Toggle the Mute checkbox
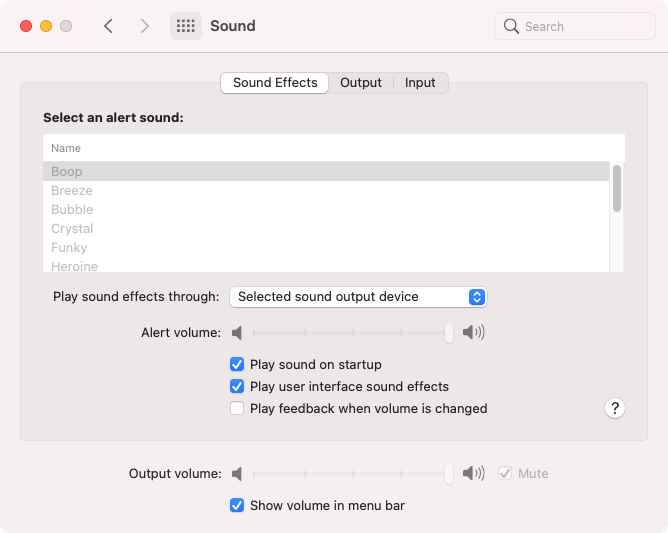Viewport: 668px width, 533px height. (x=505, y=473)
